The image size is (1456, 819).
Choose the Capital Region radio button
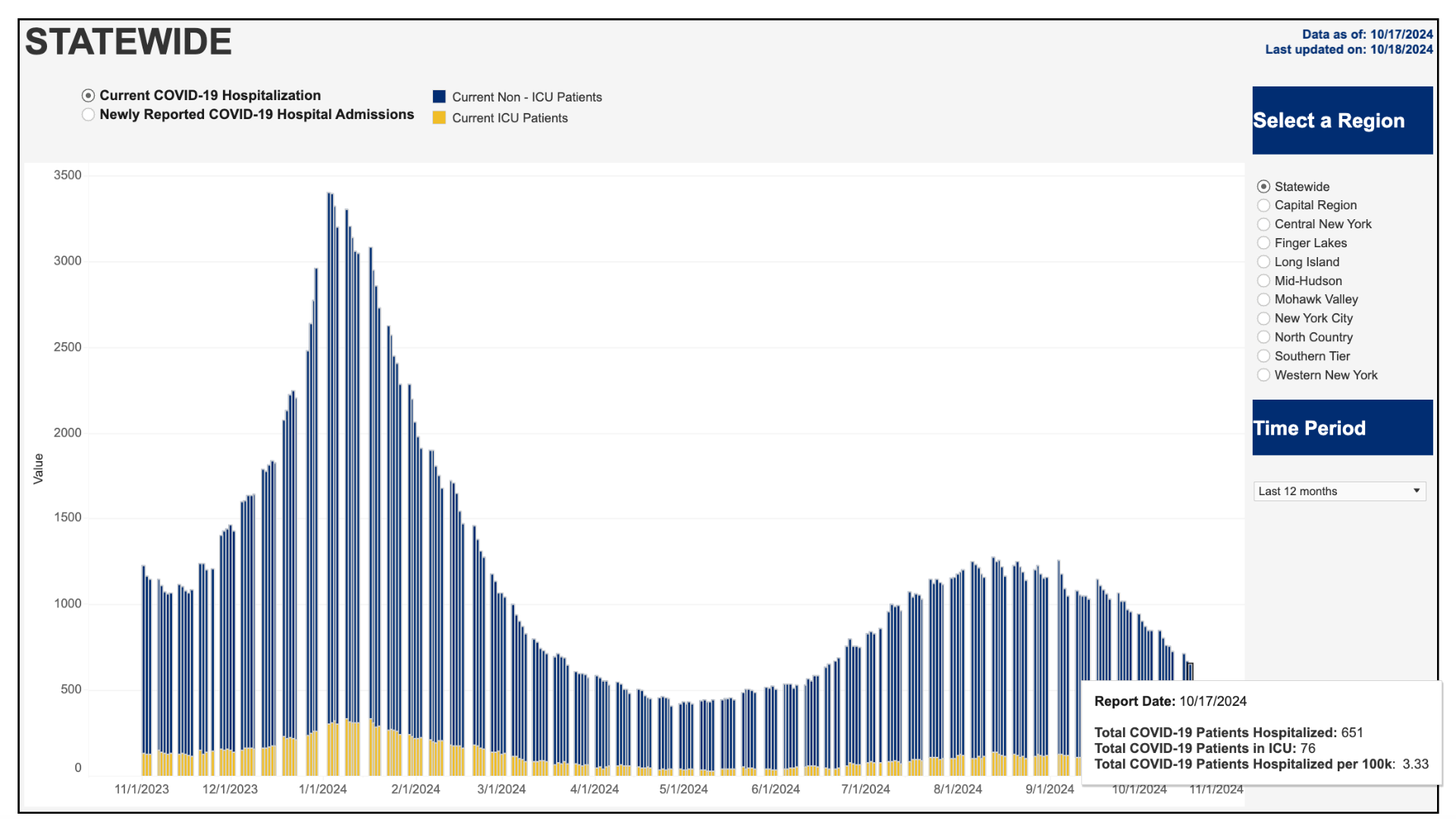(x=1263, y=206)
